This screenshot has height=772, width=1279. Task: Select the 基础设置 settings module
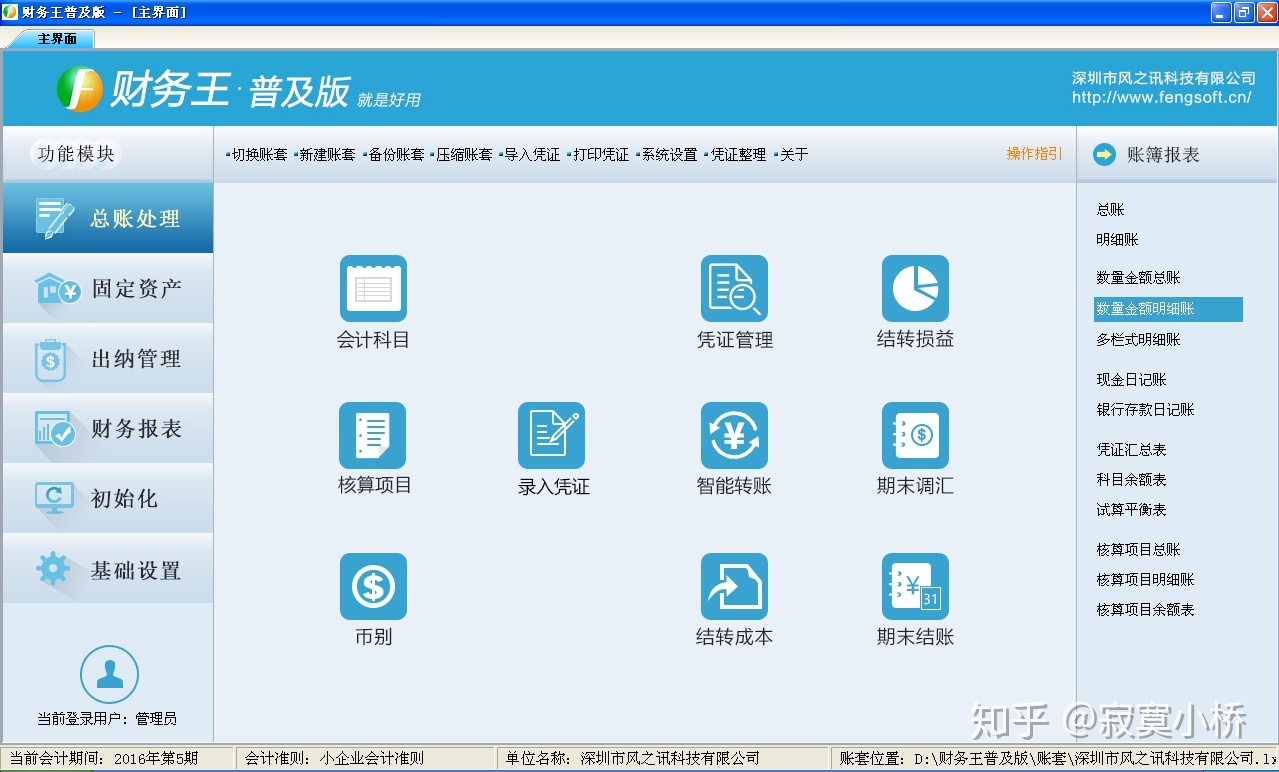coord(107,568)
